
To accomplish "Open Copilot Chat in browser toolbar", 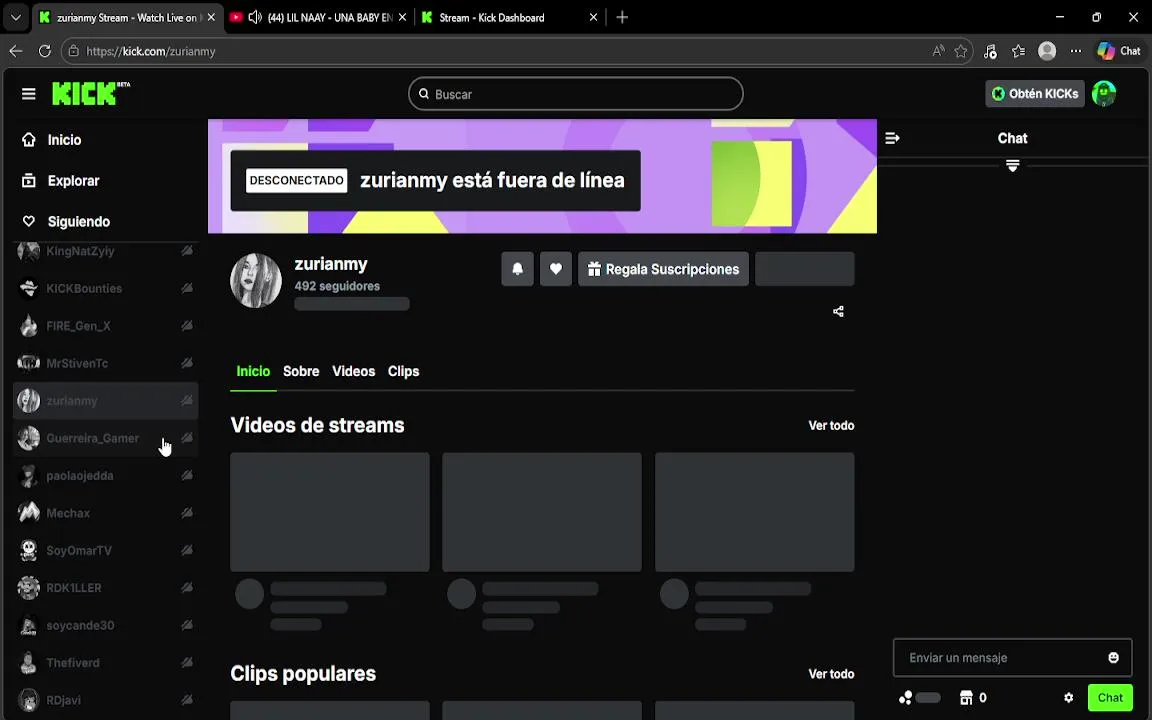I will click(x=1119, y=51).
